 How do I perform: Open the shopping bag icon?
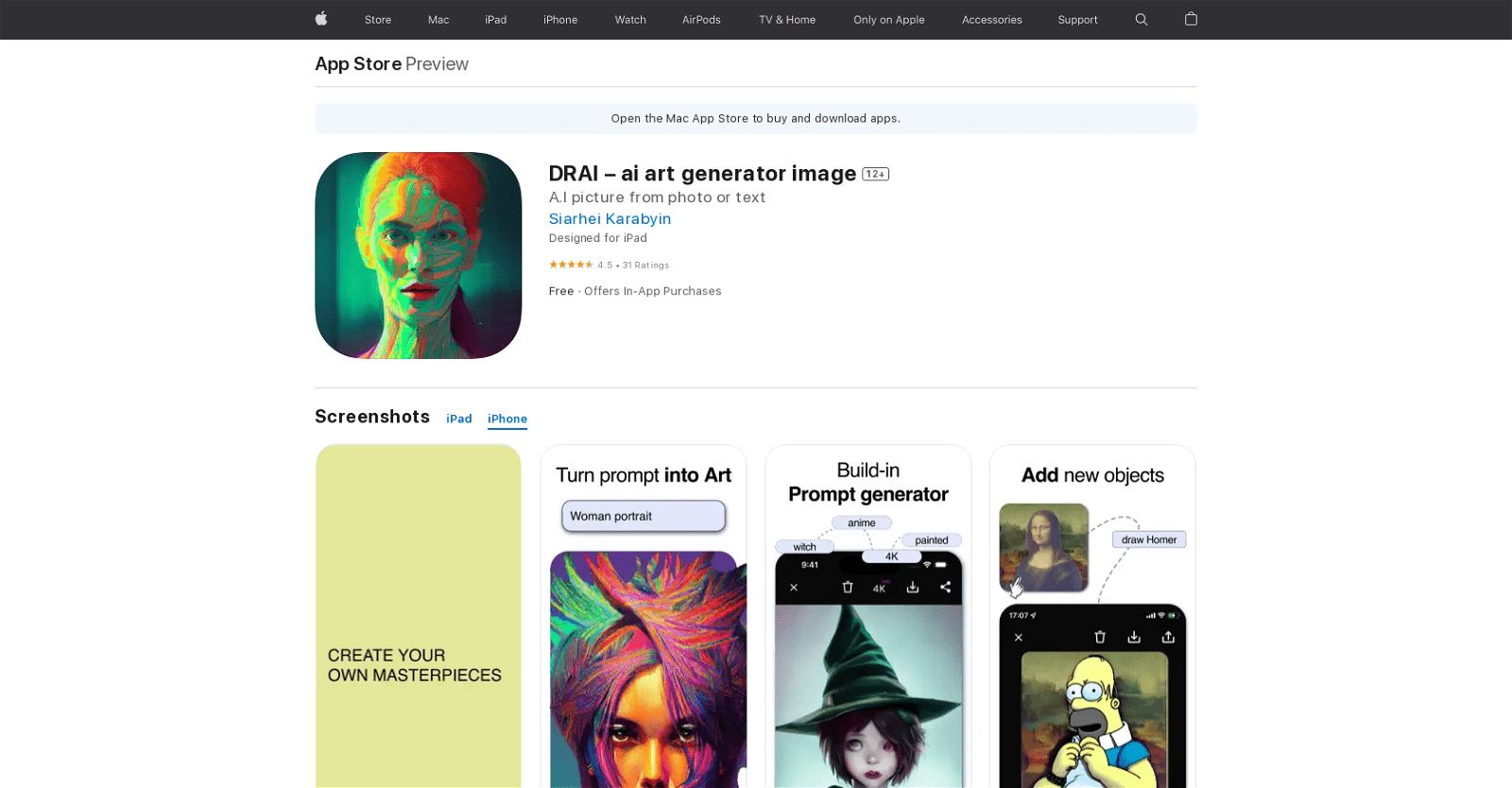click(1191, 19)
